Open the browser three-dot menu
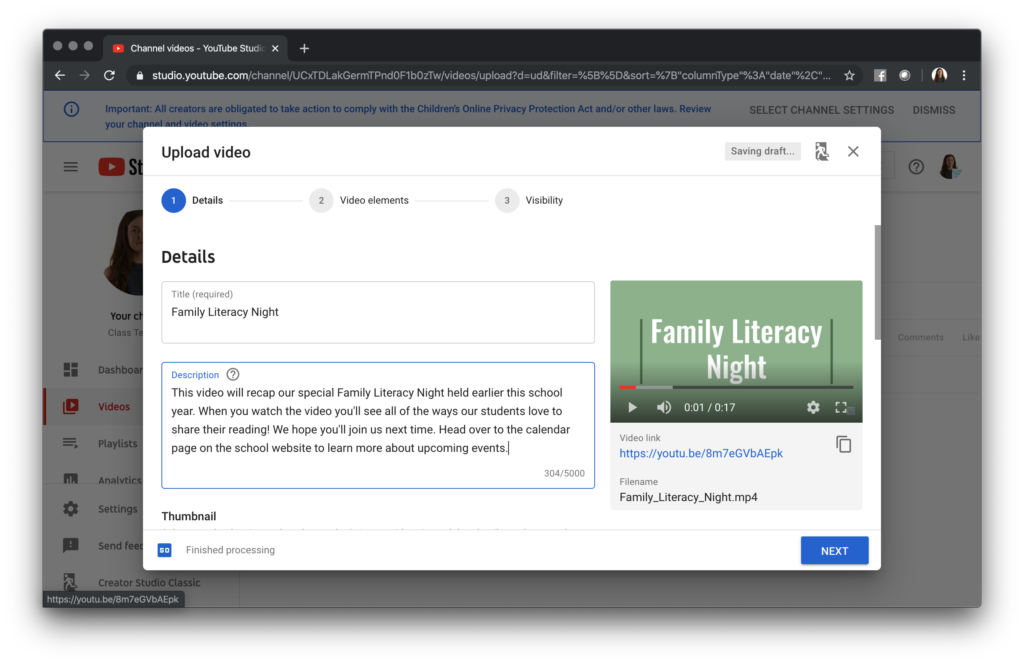Image resolution: width=1024 pixels, height=664 pixels. [x=964, y=76]
